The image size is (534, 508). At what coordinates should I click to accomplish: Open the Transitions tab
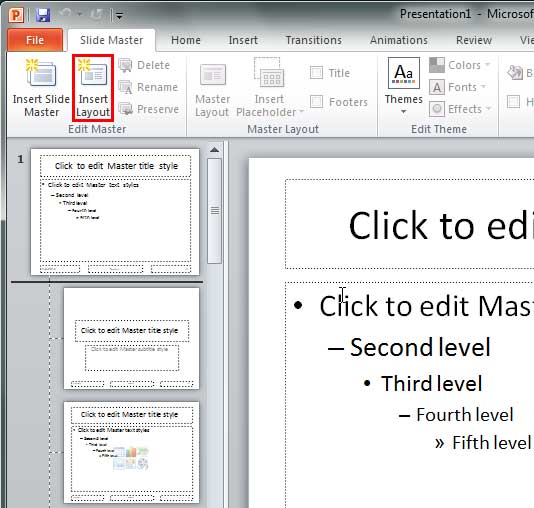point(314,40)
